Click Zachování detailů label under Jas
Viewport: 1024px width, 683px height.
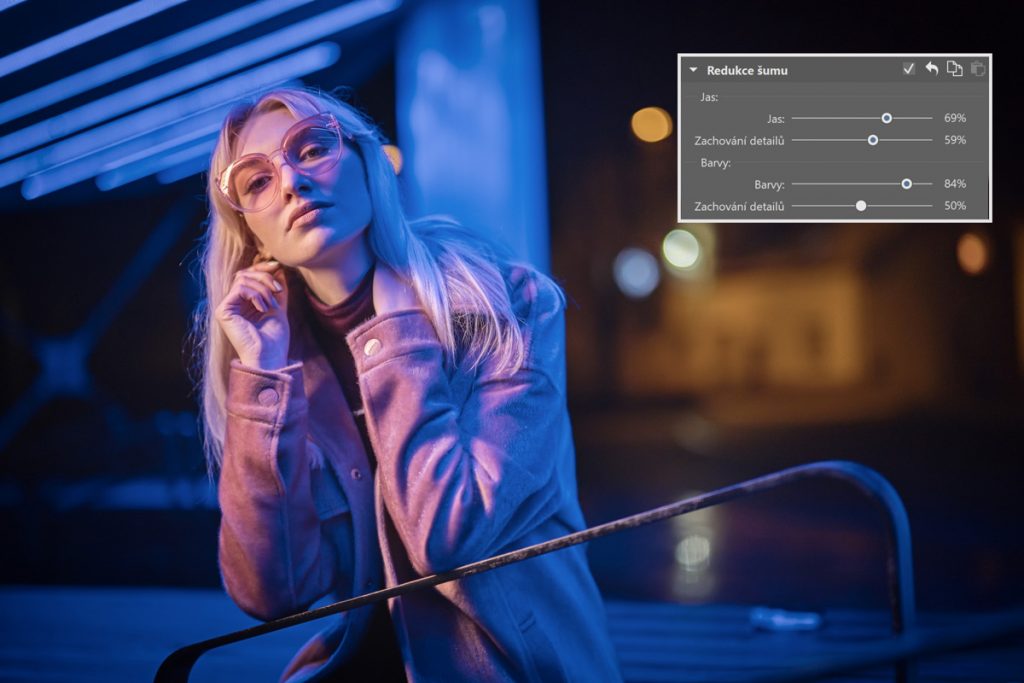pyautogui.click(x=739, y=140)
